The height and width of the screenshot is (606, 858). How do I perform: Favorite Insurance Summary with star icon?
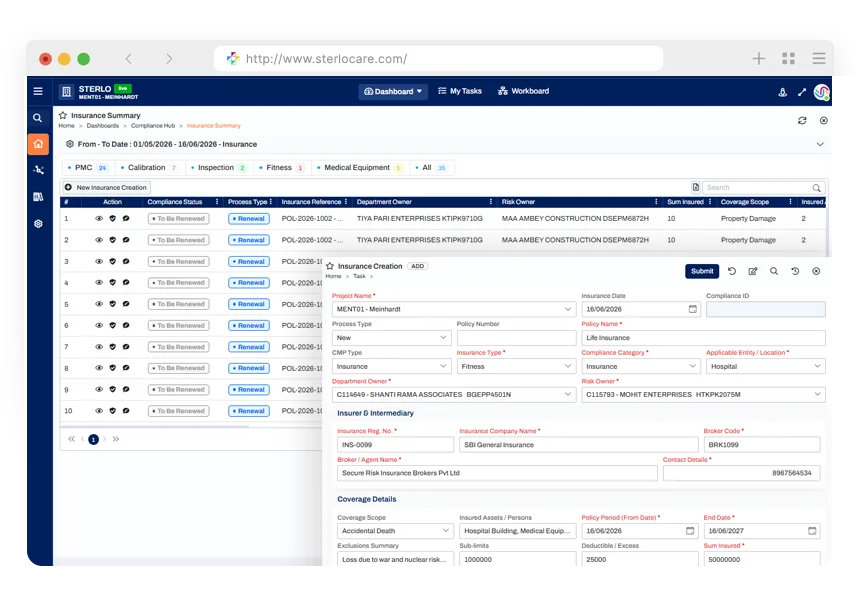[x=63, y=115]
